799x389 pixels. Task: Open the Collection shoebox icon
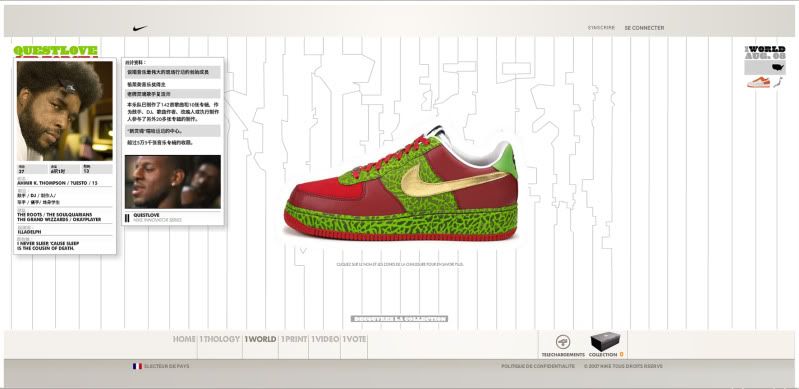click(605, 341)
